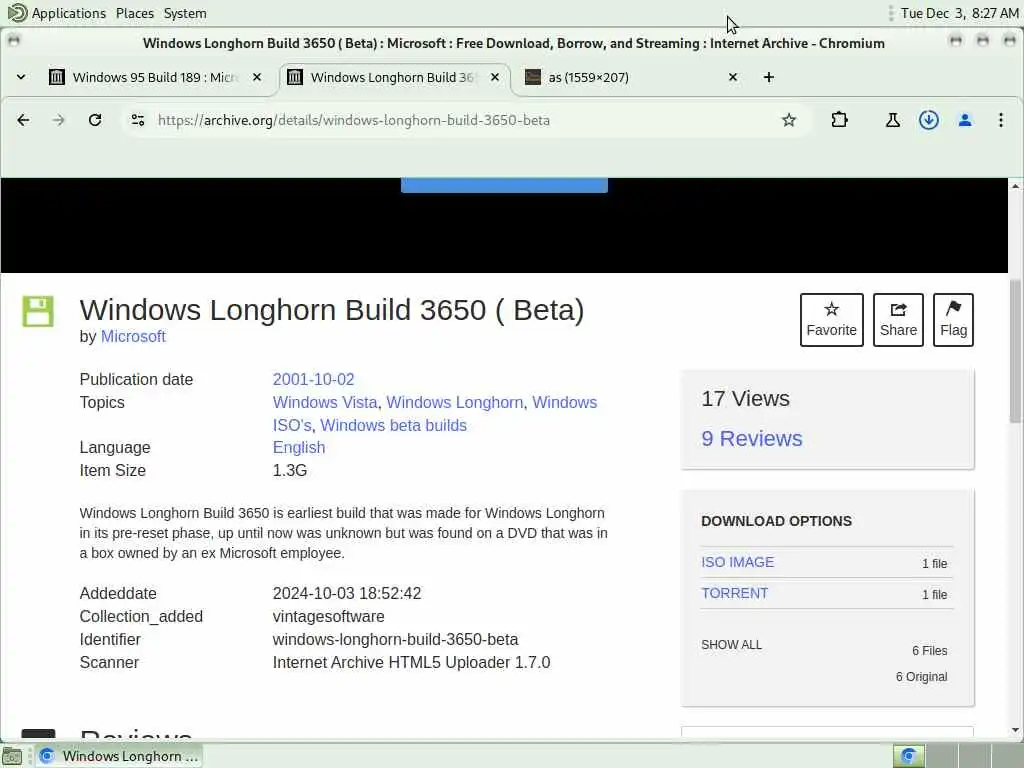Image resolution: width=1024 pixels, height=768 pixels.
Task: Click SHOW ALL download files
Action: [731, 645]
